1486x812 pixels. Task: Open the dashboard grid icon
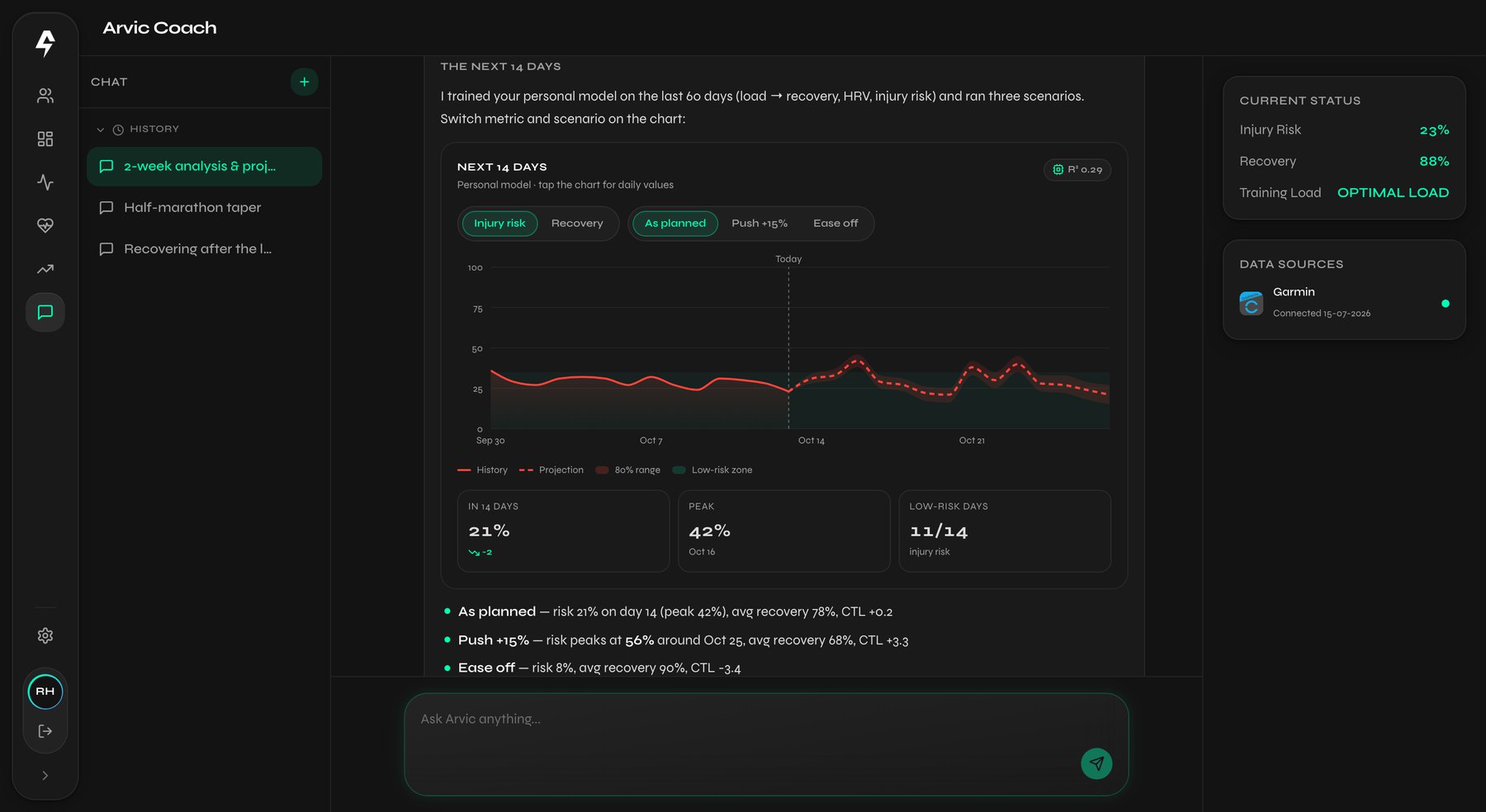tap(45, 139)
